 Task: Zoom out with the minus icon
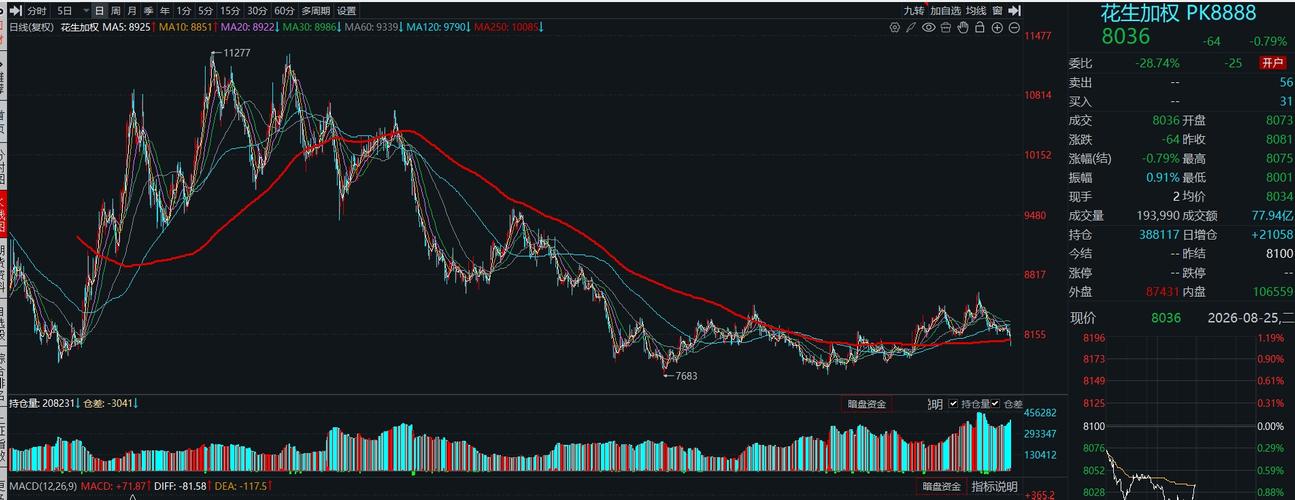[x=1014, y=28]
